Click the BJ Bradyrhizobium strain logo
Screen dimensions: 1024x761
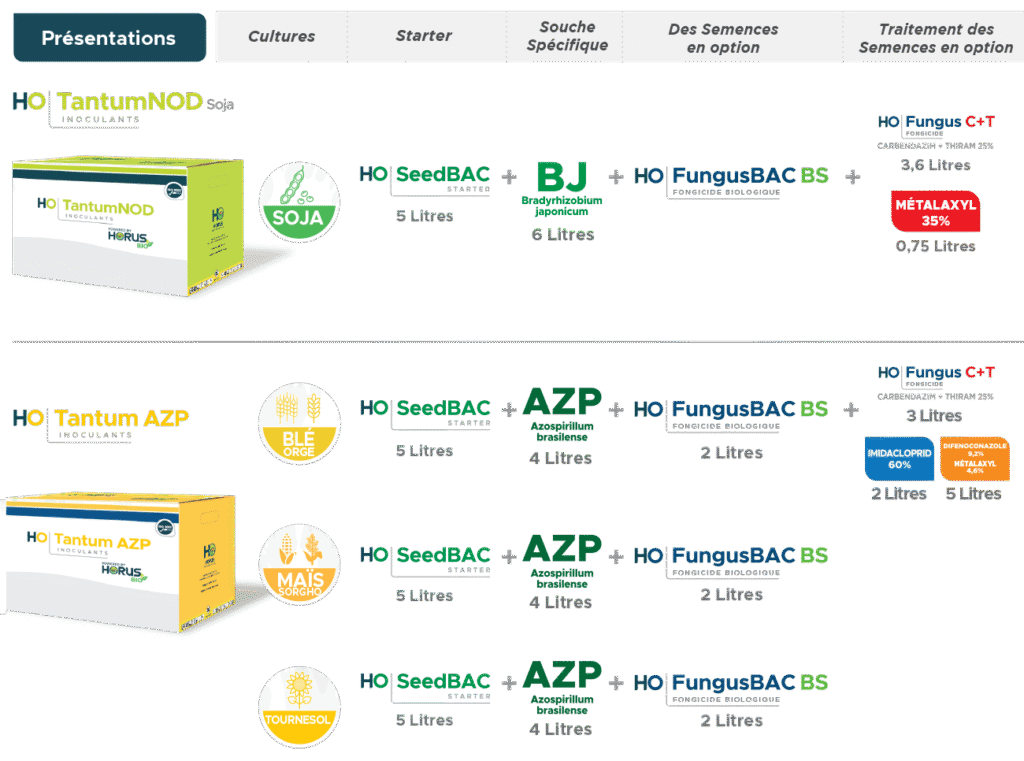point(562,183)
